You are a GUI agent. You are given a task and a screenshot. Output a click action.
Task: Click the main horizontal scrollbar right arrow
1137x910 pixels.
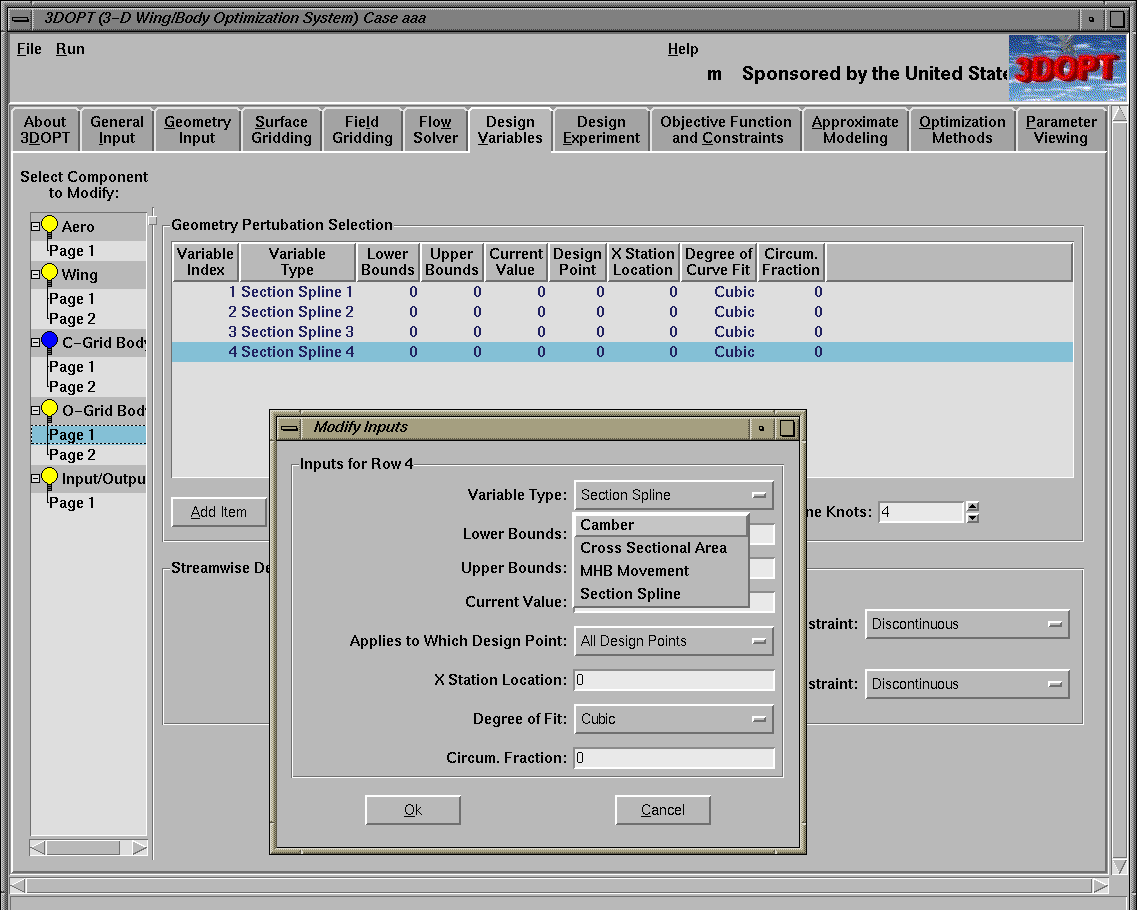click(1100, 885)
